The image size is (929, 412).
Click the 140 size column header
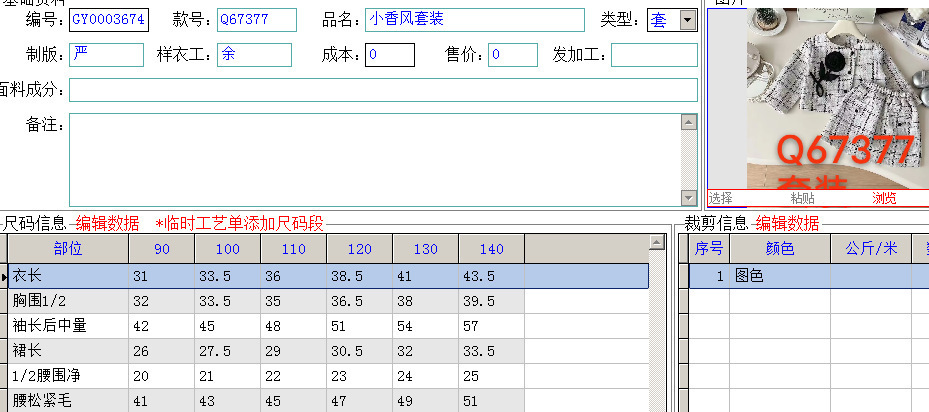[492, 248]
